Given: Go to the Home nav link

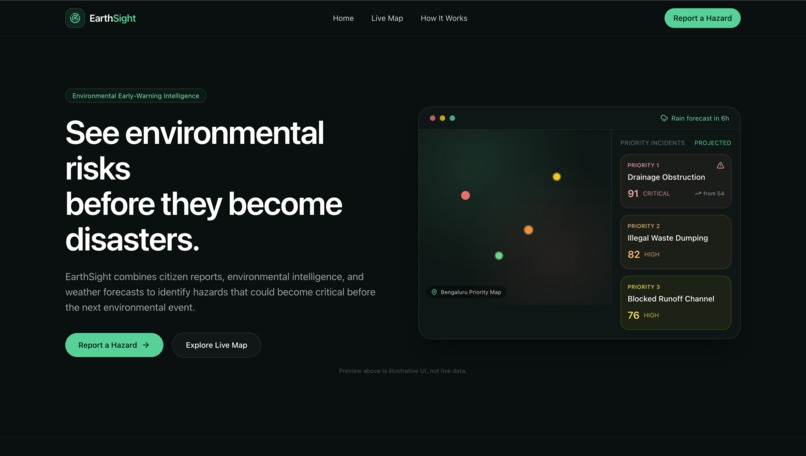Looking at the screenshot, I should 343,18.
